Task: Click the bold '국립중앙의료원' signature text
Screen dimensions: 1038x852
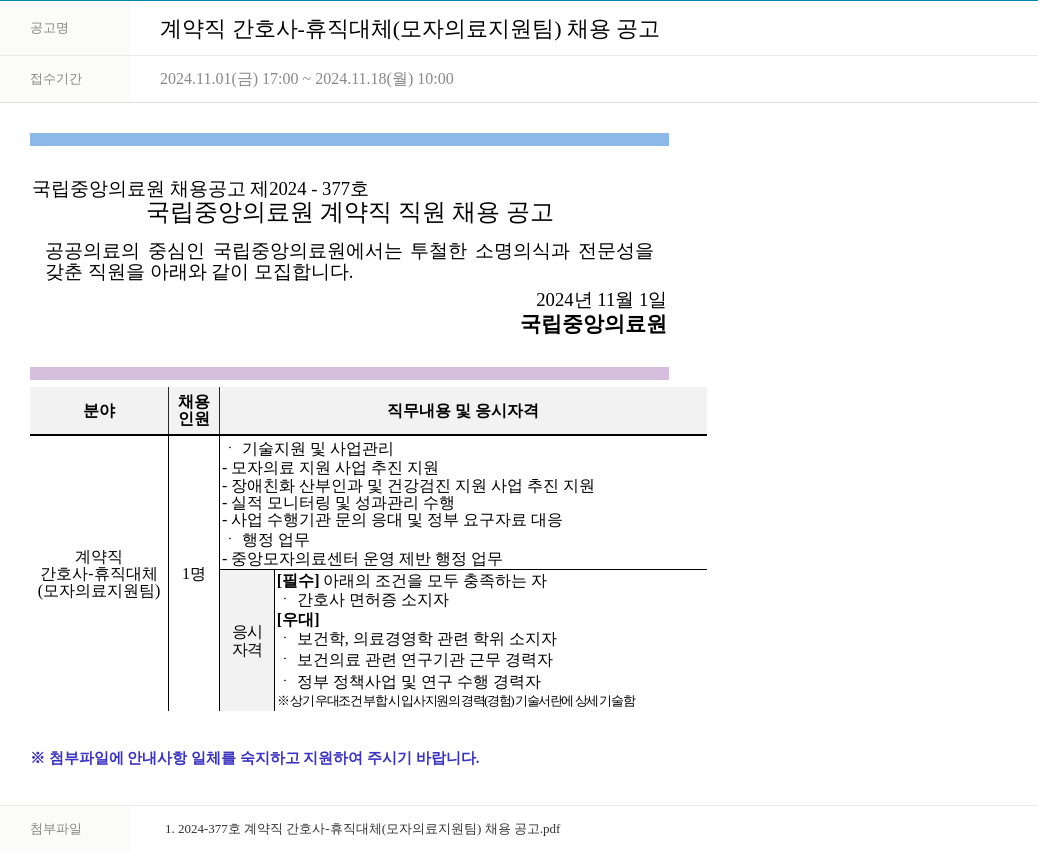Action: pos(593,324)
